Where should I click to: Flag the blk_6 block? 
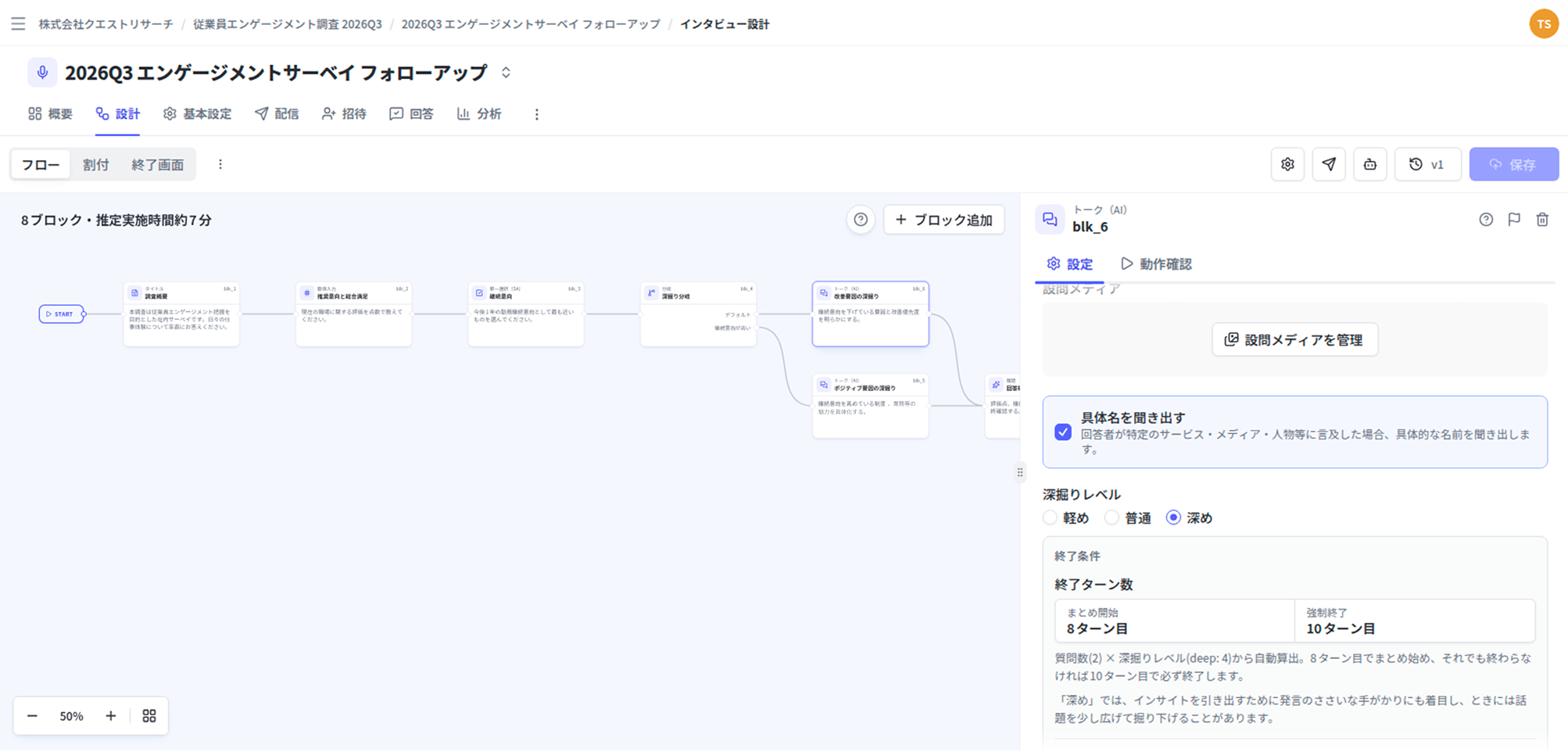[1514, 220]
